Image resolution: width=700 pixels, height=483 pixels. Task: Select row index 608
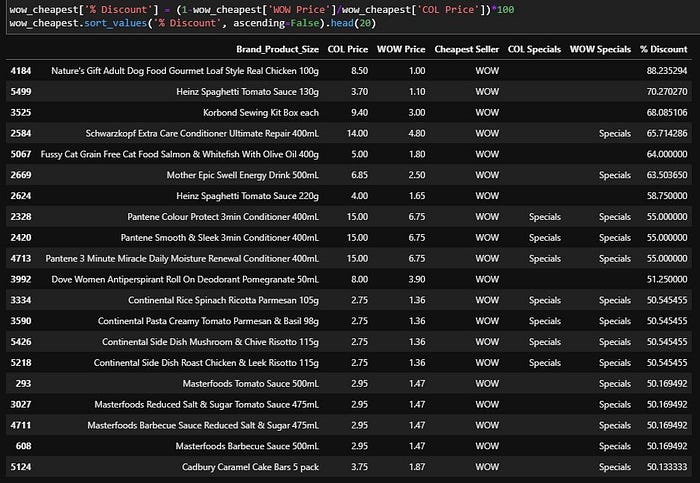(x=23, y=446)
